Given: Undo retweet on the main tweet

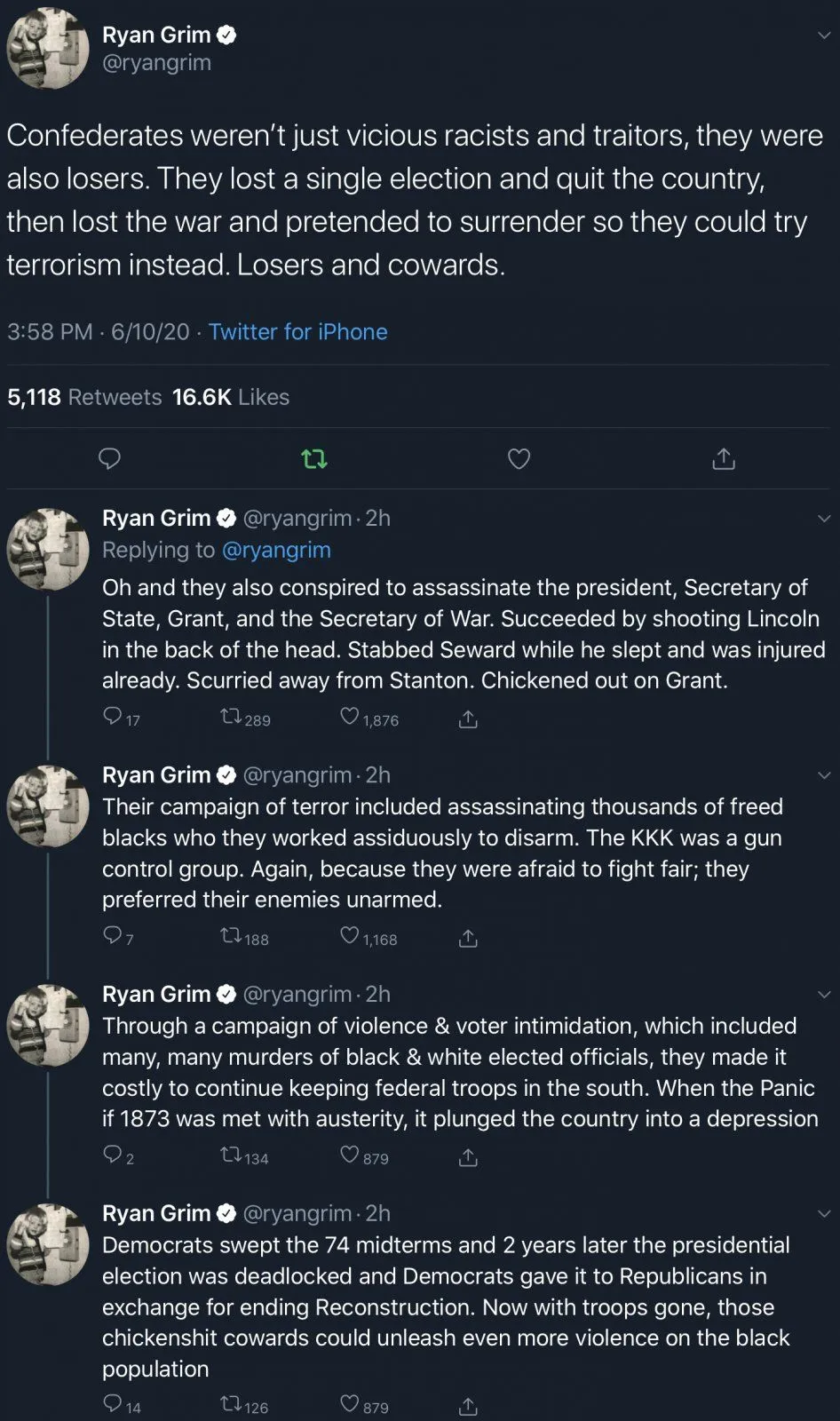Looking at the screenshot, I should pyautogui.click(x=314, y=459).
